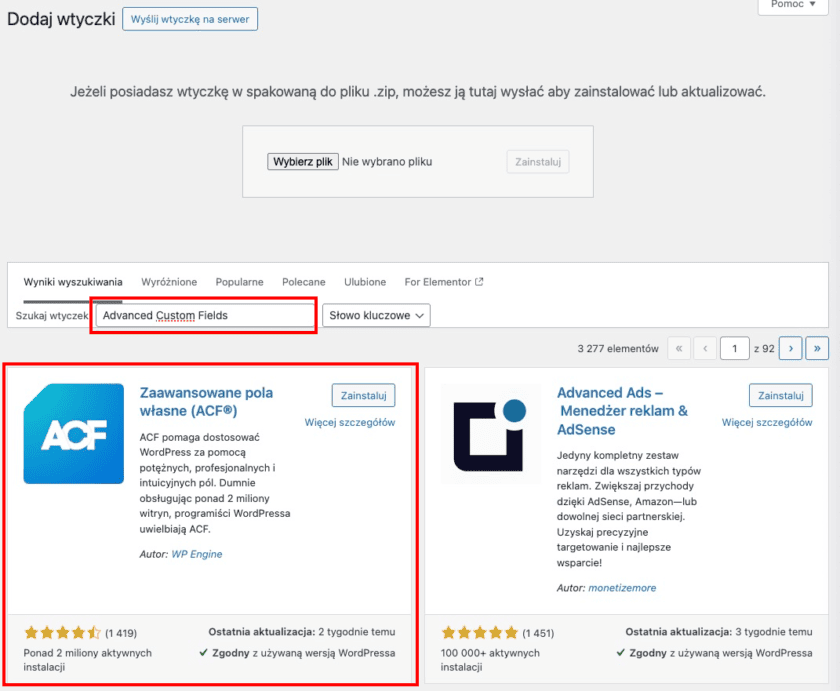
Task: Click the Advanced Ads plugin logo
Action: point(490,434)
